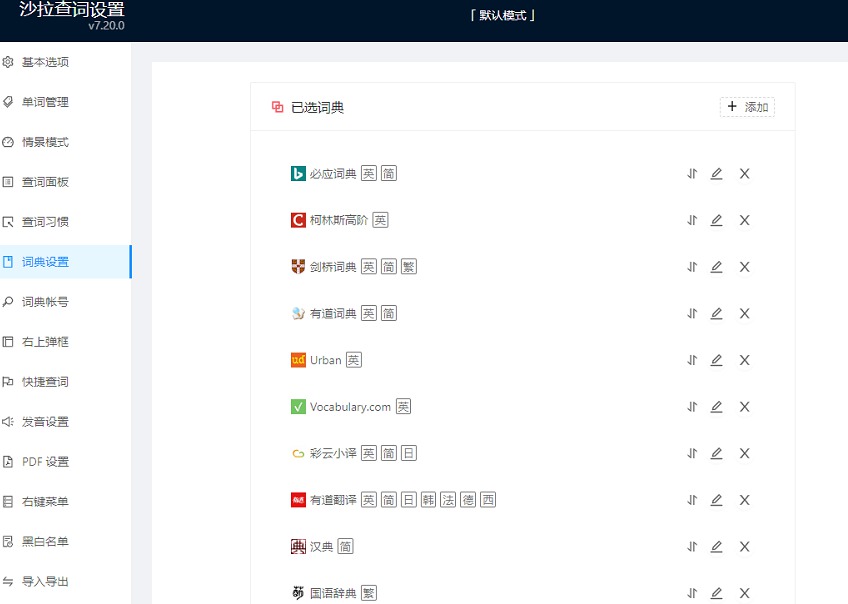Remove the 国语辞典 dictionary
Viewport: 848px width, 604px height.
[x=745, y=593]
